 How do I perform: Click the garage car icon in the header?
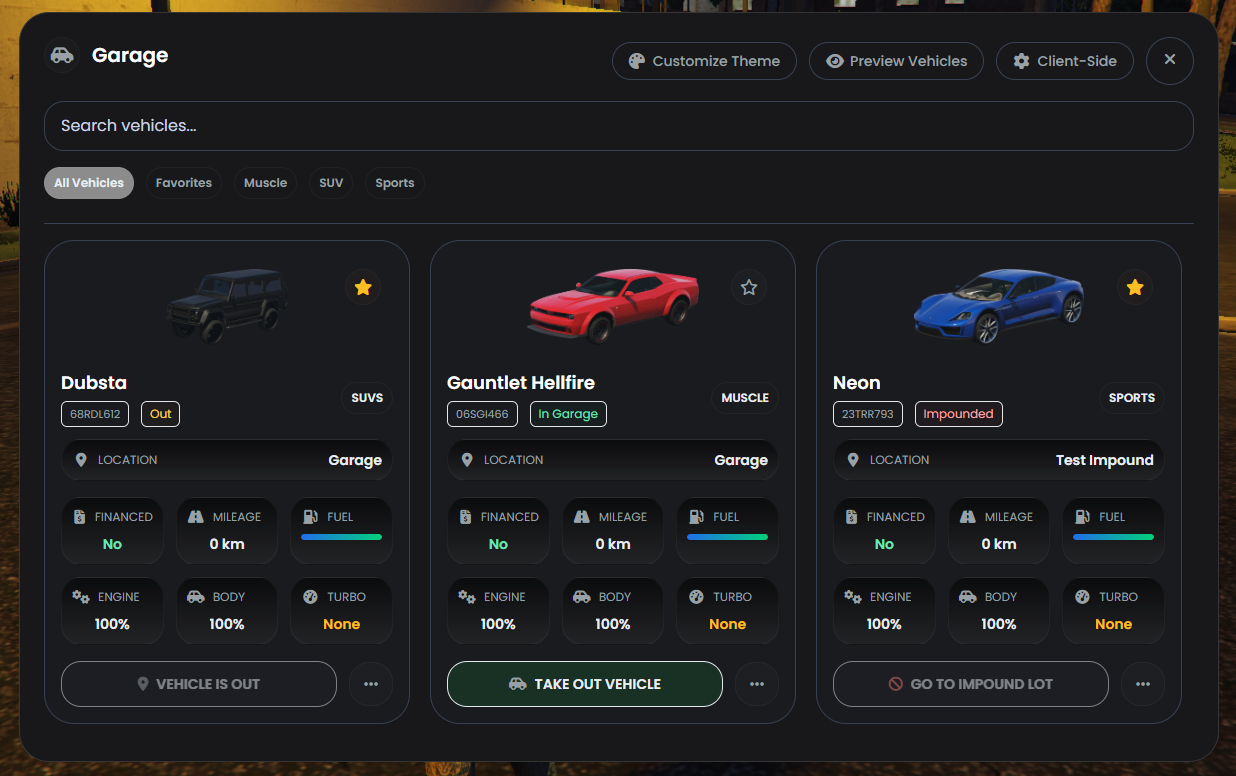click(61, 56)
